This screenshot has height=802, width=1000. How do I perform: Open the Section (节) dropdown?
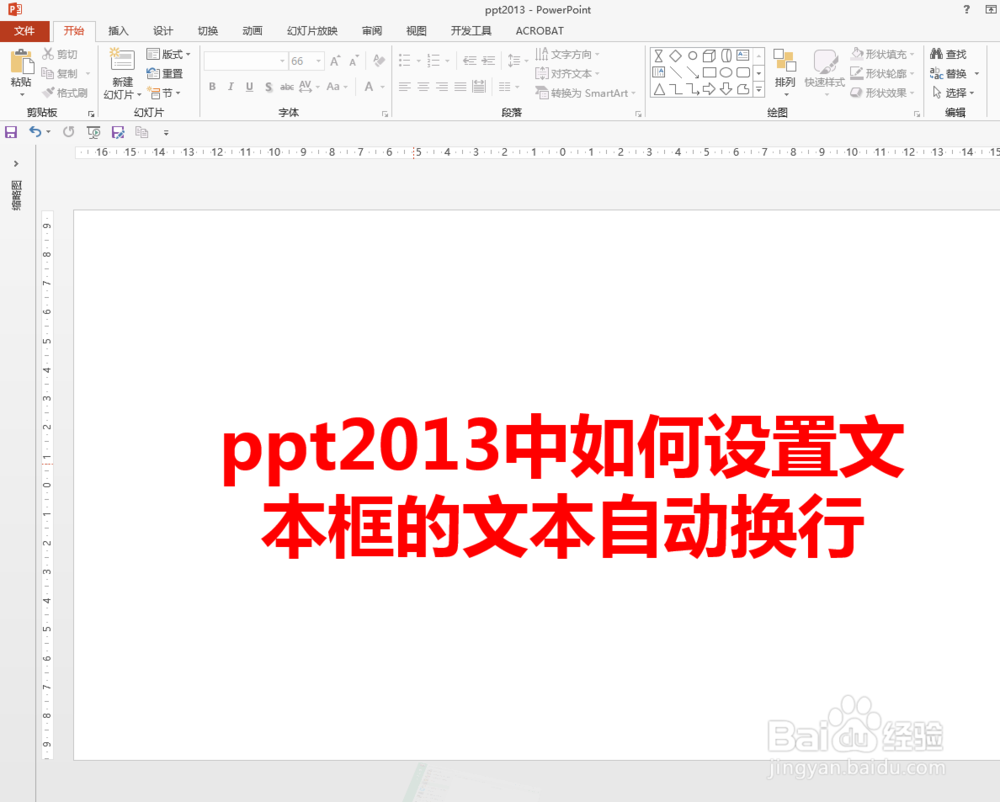[164, 92]
